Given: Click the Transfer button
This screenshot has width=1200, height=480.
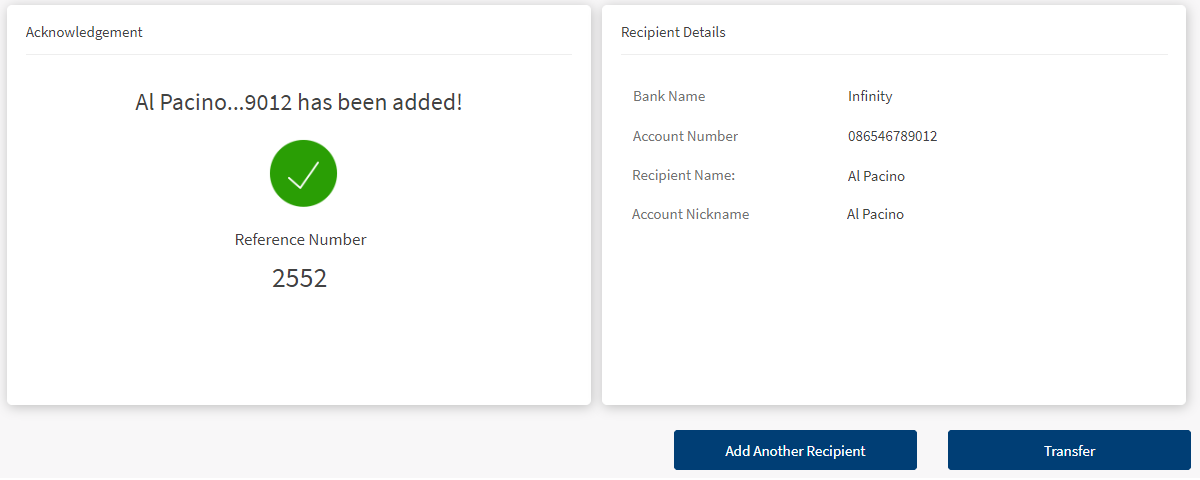Looking at the screenshot, I should 1069,450.
